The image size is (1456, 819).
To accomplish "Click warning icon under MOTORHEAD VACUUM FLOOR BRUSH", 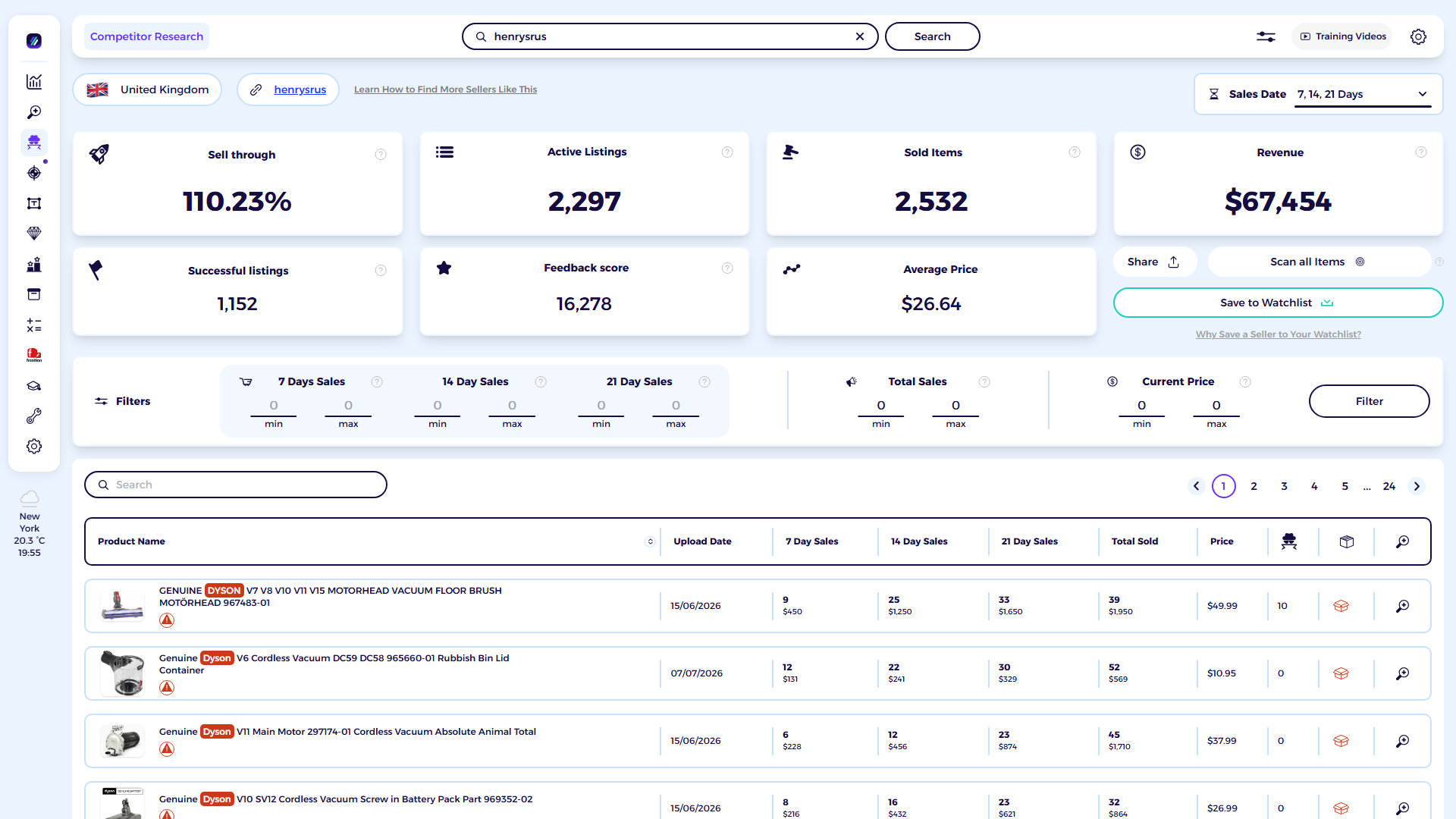I will [x=167, y=620].
